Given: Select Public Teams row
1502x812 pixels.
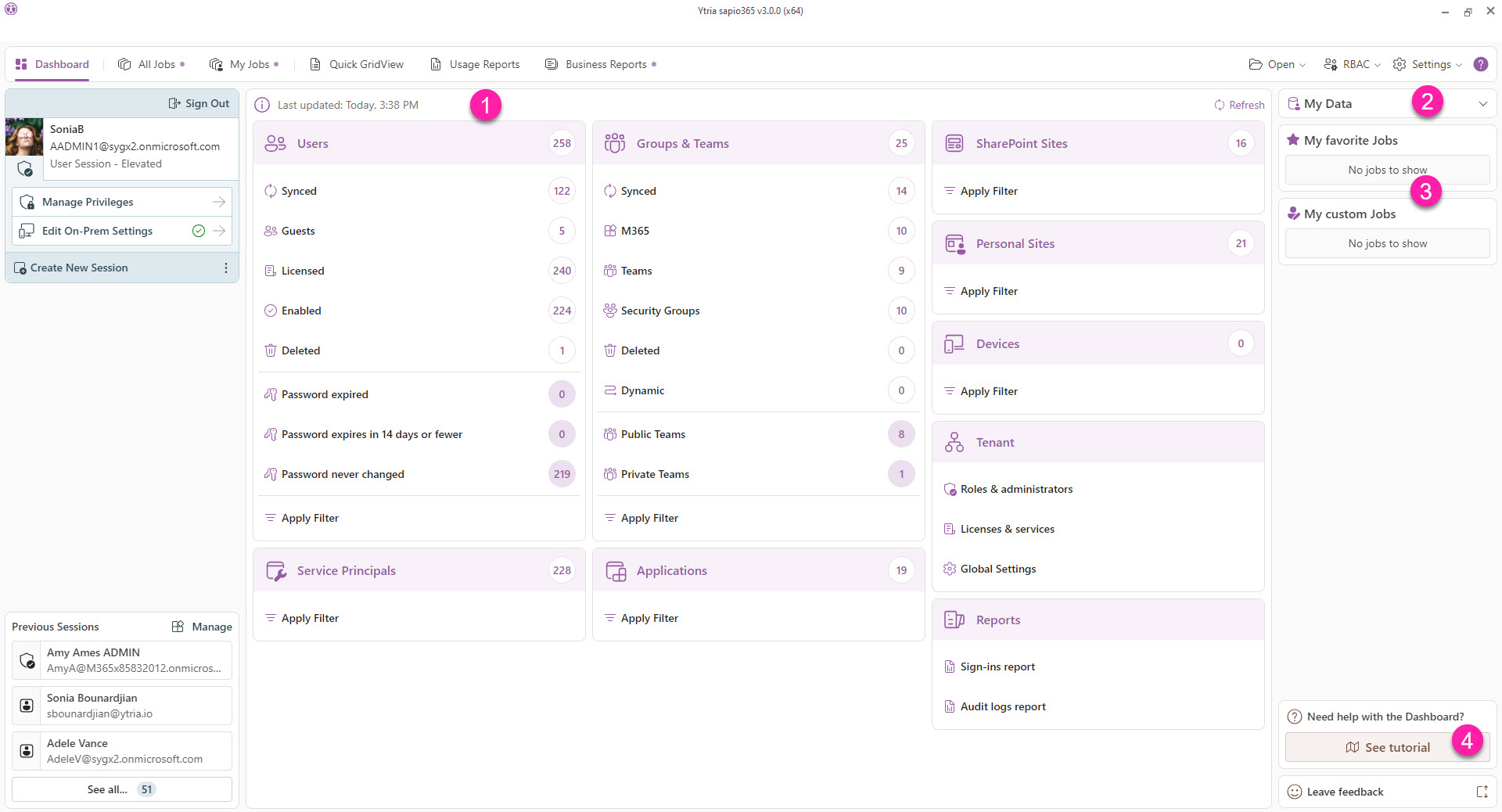Looking at the screenshot, I should coord(759,434).
